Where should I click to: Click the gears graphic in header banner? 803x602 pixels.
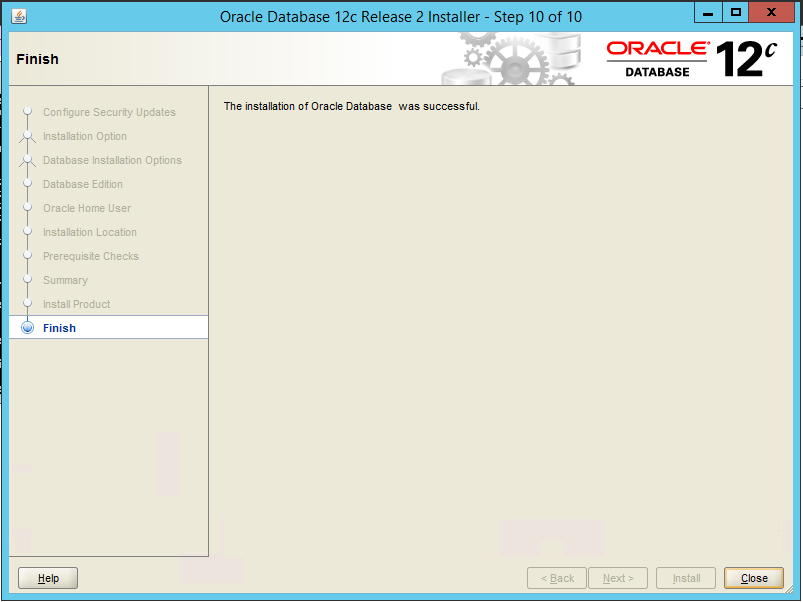[512, 59]
